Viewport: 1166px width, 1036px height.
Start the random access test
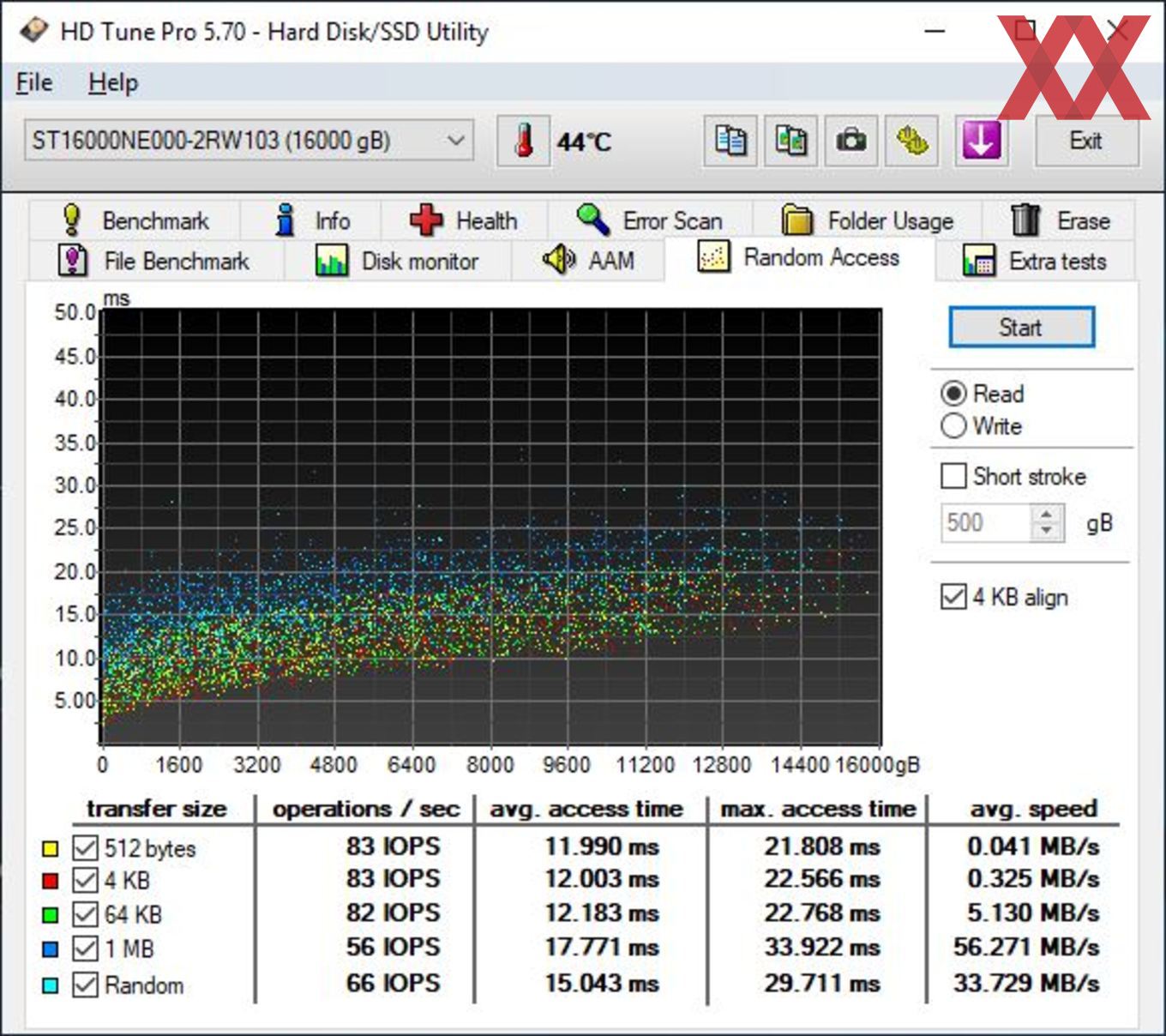[x=1021, y=327]
